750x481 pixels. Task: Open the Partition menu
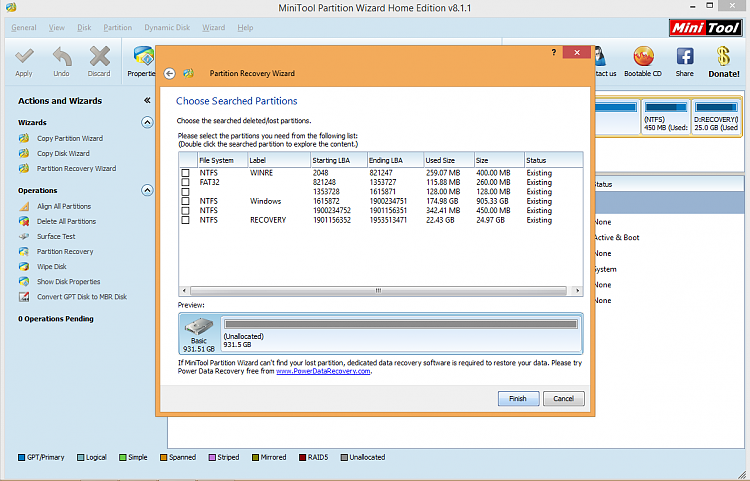coord(118,28)
